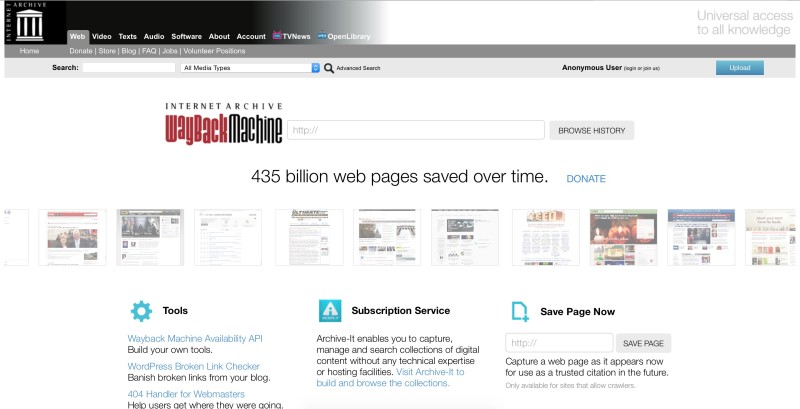800x409 pixels.
Task: Click the Jobs link
Action: [x=170, y=51]
